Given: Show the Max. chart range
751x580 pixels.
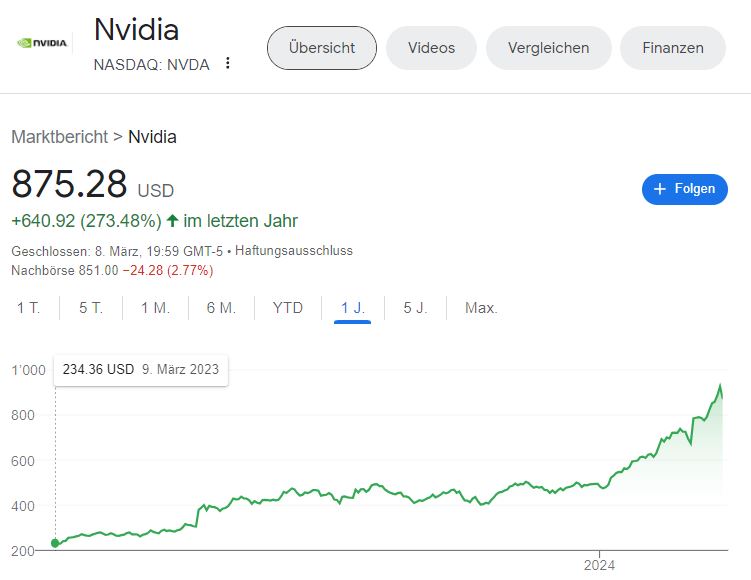Looking at the screenshot, I should pyautogui.click(x=481, y=307).
